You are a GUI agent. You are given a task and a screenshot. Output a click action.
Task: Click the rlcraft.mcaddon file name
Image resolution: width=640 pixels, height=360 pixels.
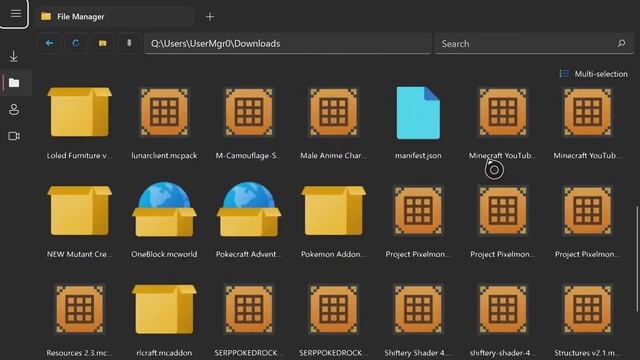pyautogui.click(x=164, y=353)
